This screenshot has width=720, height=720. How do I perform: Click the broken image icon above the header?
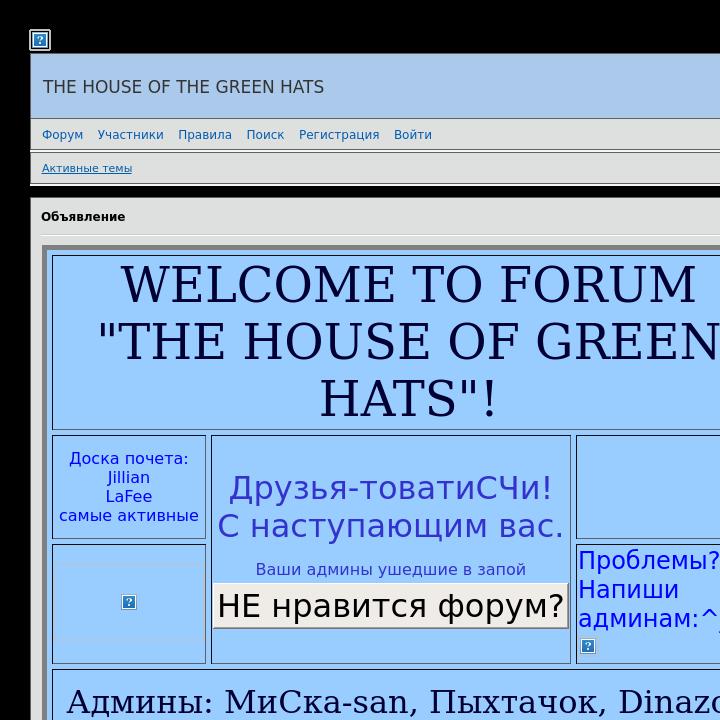tap(40, 40)
